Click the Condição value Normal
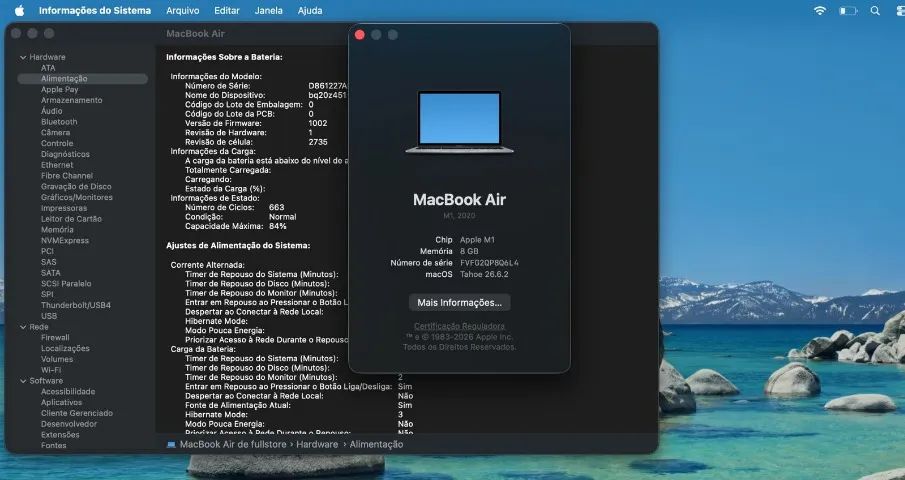 (282, 217)
